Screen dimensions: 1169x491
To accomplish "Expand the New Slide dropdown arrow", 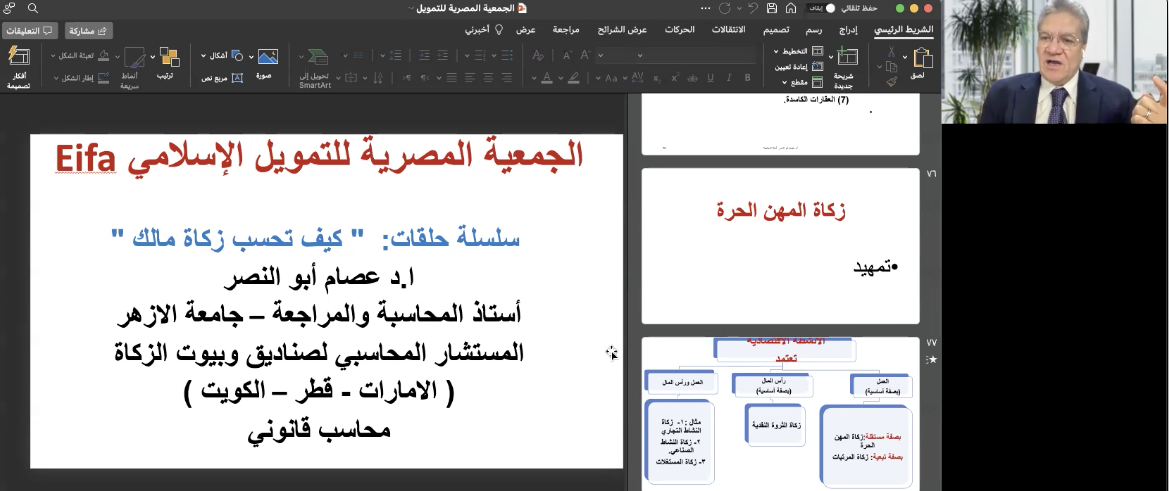I will click(831, 57).
